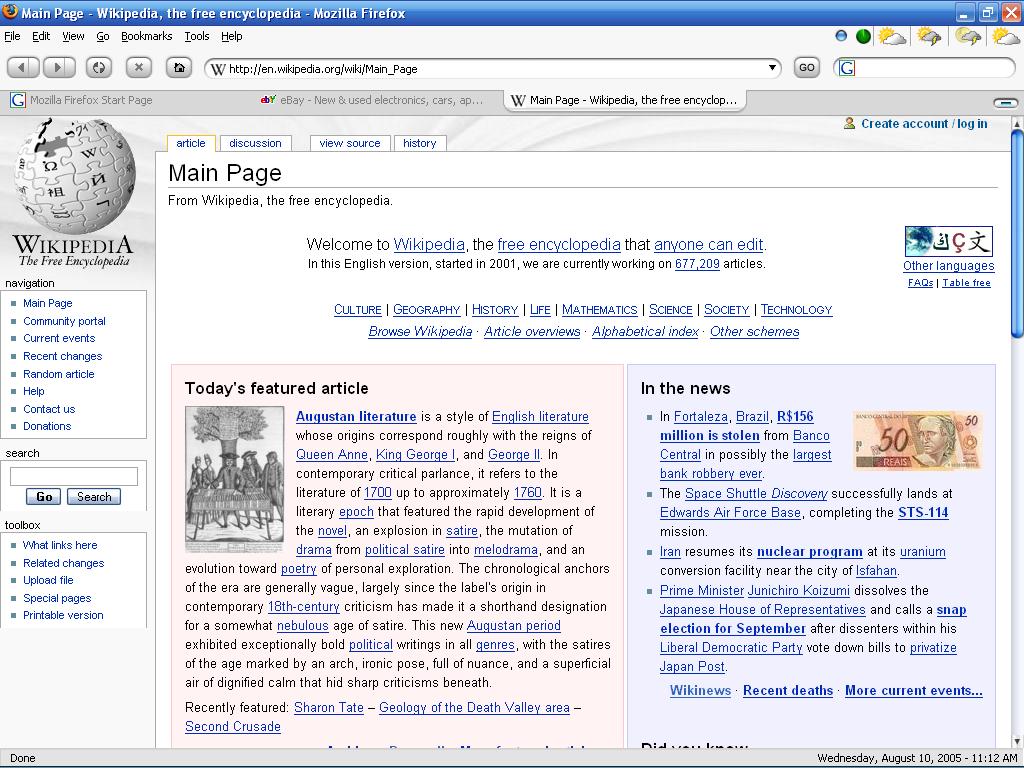Open the Recent deaths link

[788, 690]
